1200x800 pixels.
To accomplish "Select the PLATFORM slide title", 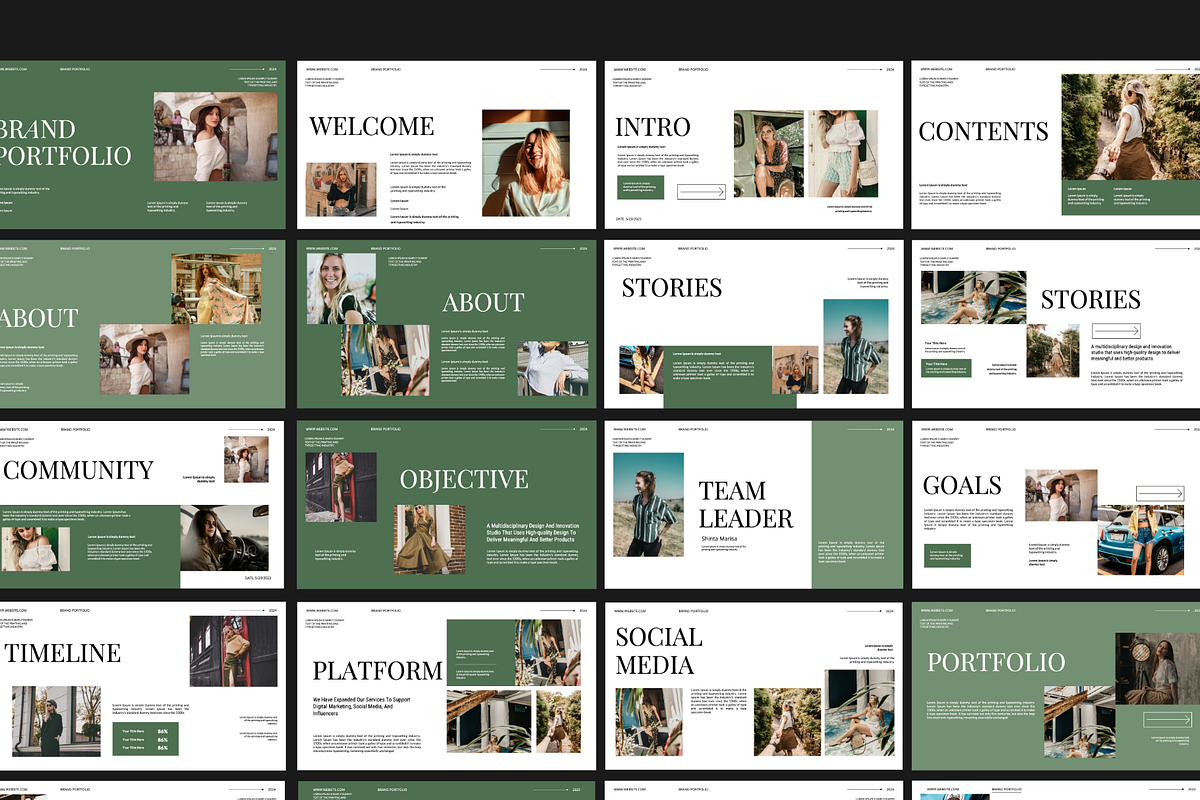I will pyautogui.click(x=377, y=670).
